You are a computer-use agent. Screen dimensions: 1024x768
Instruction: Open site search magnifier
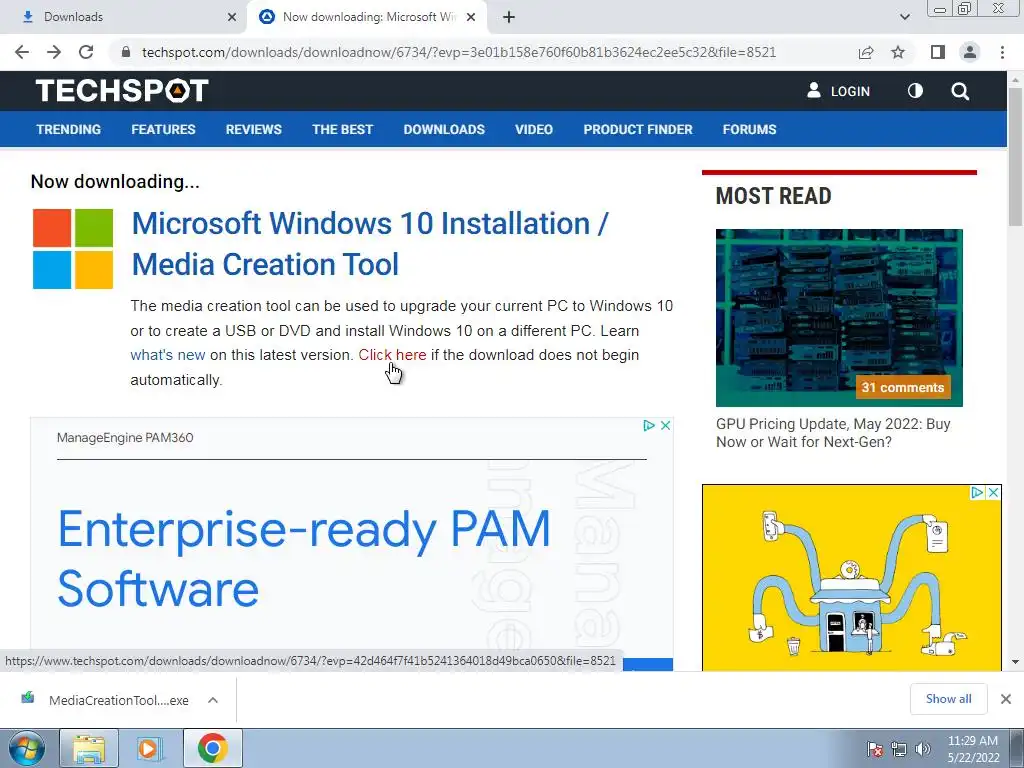(960, 91)
